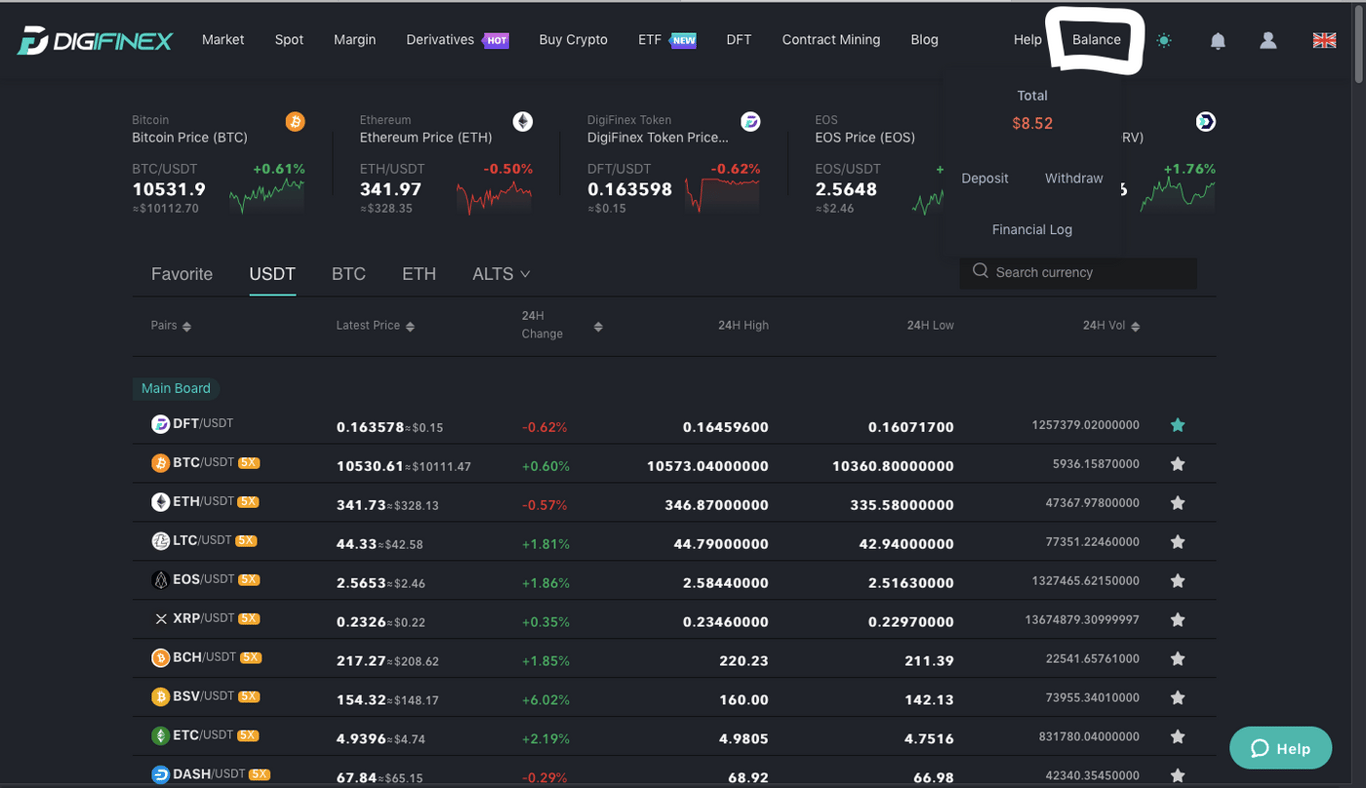1366x788 pixels.
Task: Click the DFT coin icon in table
Action: [160, 424]
